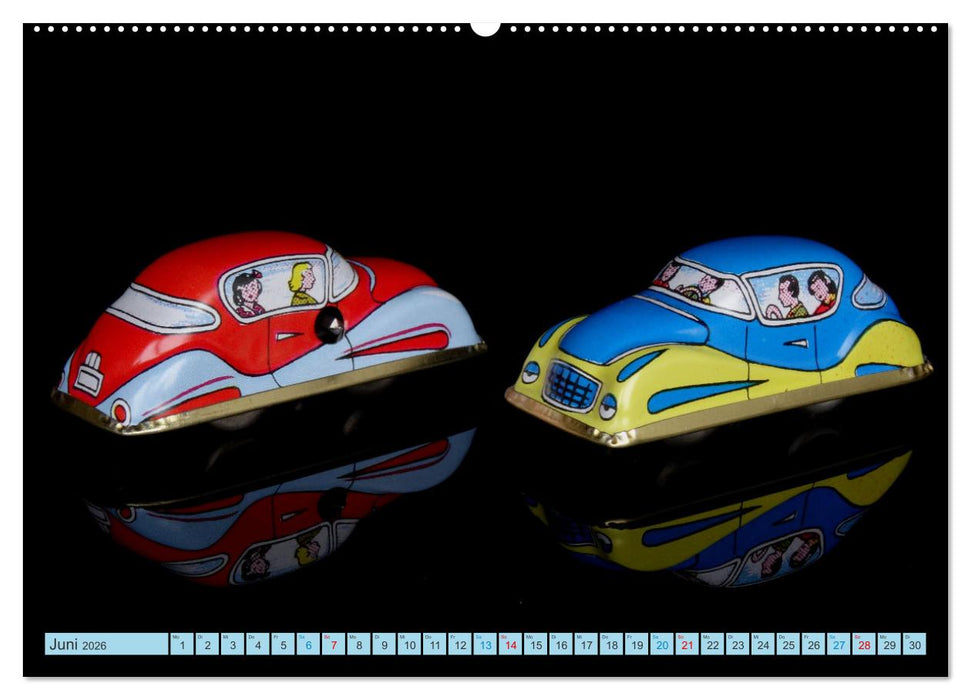Viewport: 971px width, 700px height.
Task: Click the calendar hanging hole at top
Action: tap(485, 27)
